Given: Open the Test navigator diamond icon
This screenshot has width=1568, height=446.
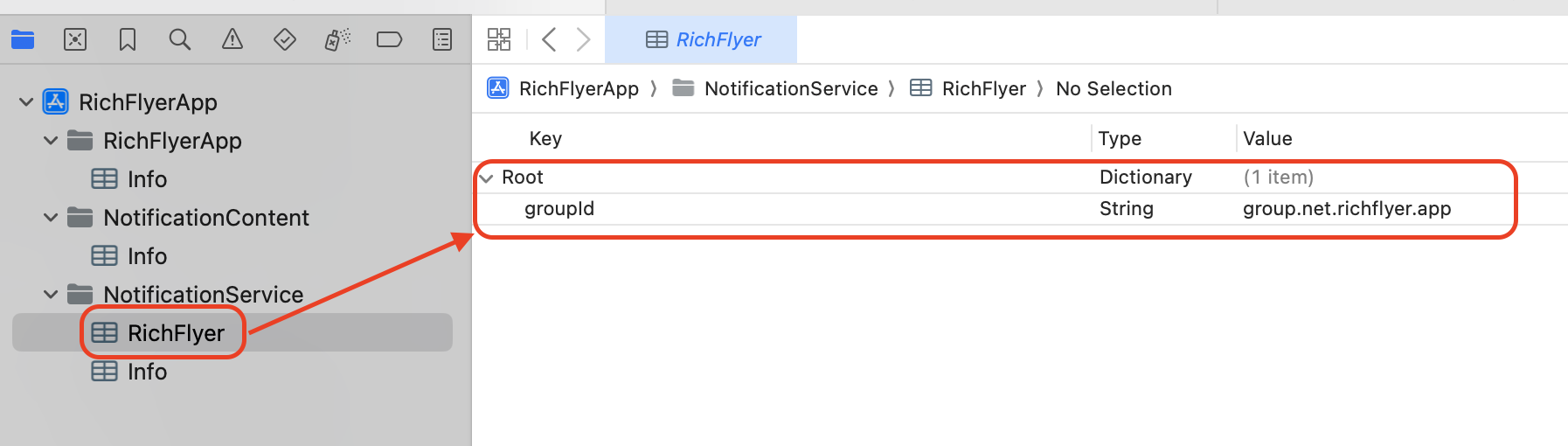Looking at the screenshot, I should coord(285,39).
